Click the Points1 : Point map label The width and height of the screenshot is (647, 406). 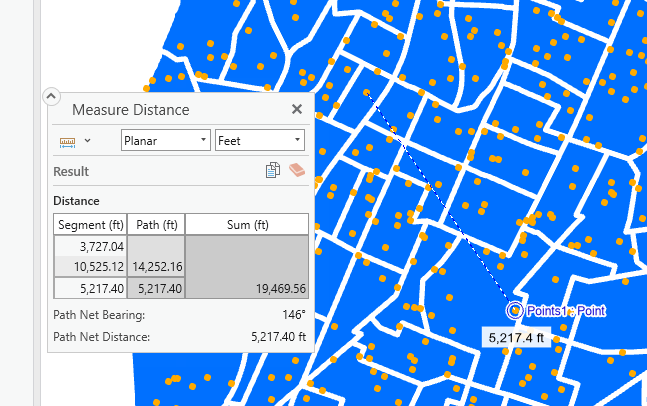coord(566,311)
